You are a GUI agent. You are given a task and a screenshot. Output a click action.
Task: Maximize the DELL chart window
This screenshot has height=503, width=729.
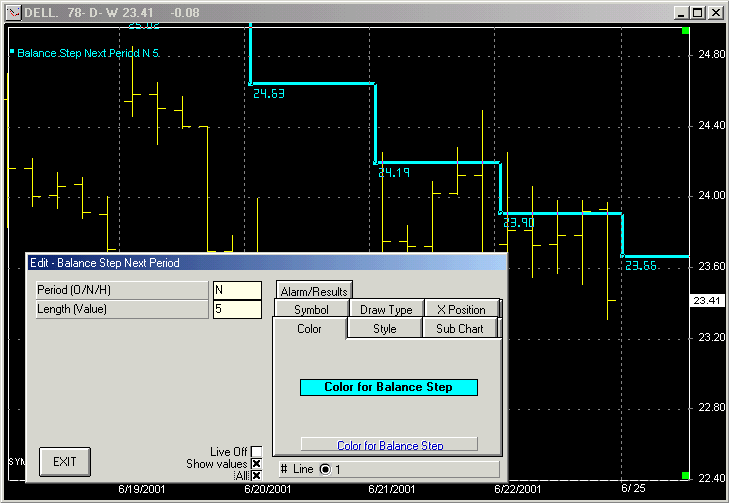tap(698, 12)
